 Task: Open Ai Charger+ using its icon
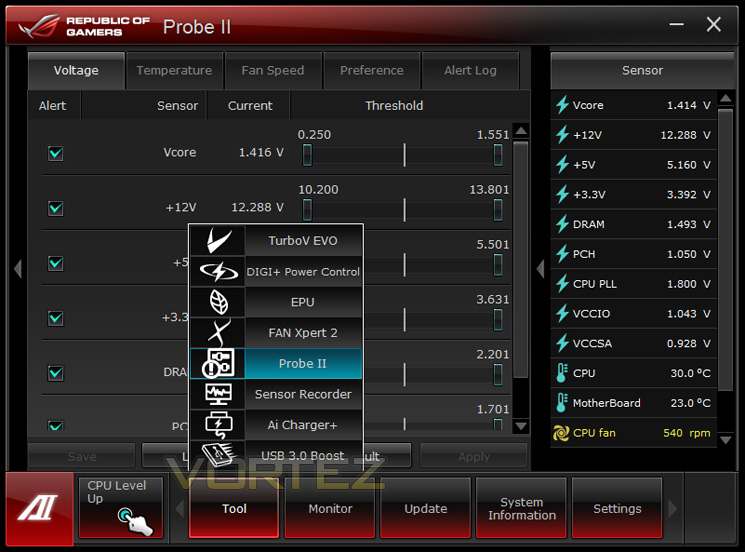coord(219,425)
